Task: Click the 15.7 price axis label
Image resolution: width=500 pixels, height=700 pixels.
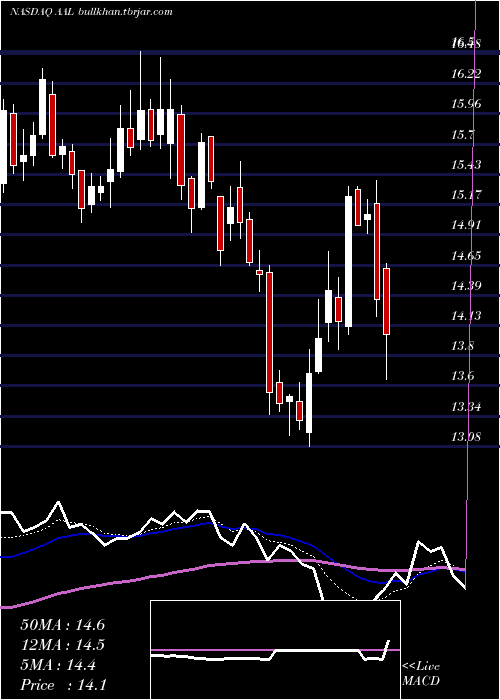Action: [x=462, y=134]
